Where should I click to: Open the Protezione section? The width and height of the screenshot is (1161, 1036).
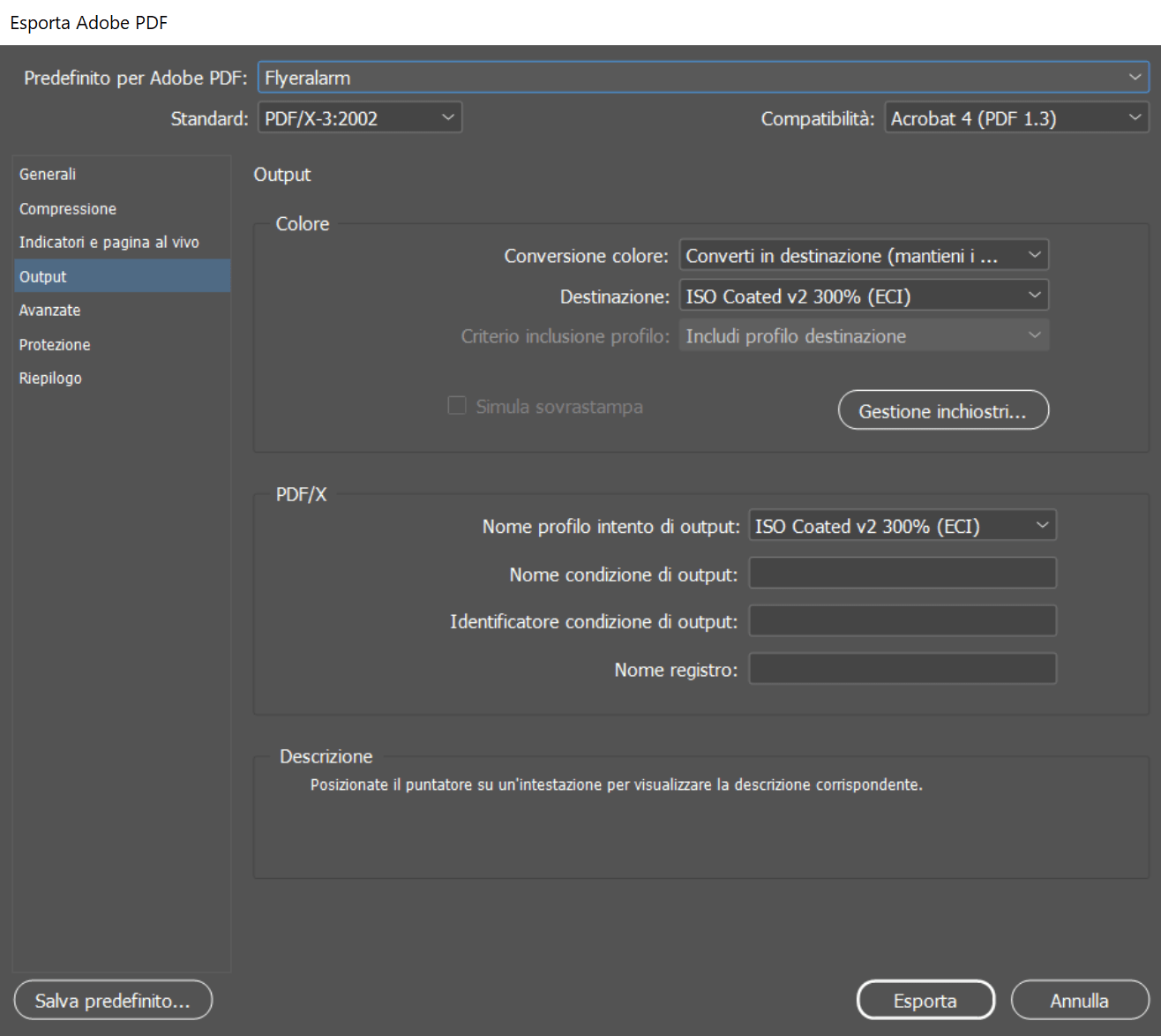pos(55,345)
